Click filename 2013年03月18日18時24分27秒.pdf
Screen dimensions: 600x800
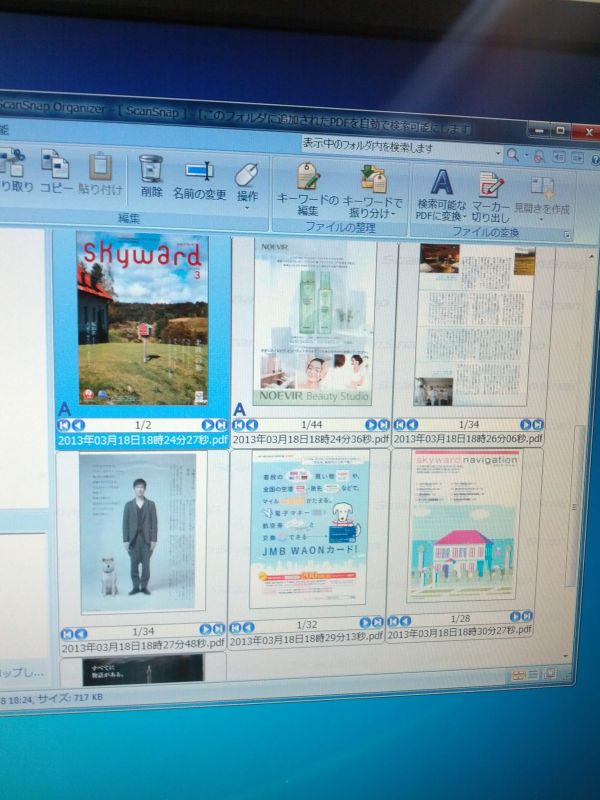pos(143,440)
